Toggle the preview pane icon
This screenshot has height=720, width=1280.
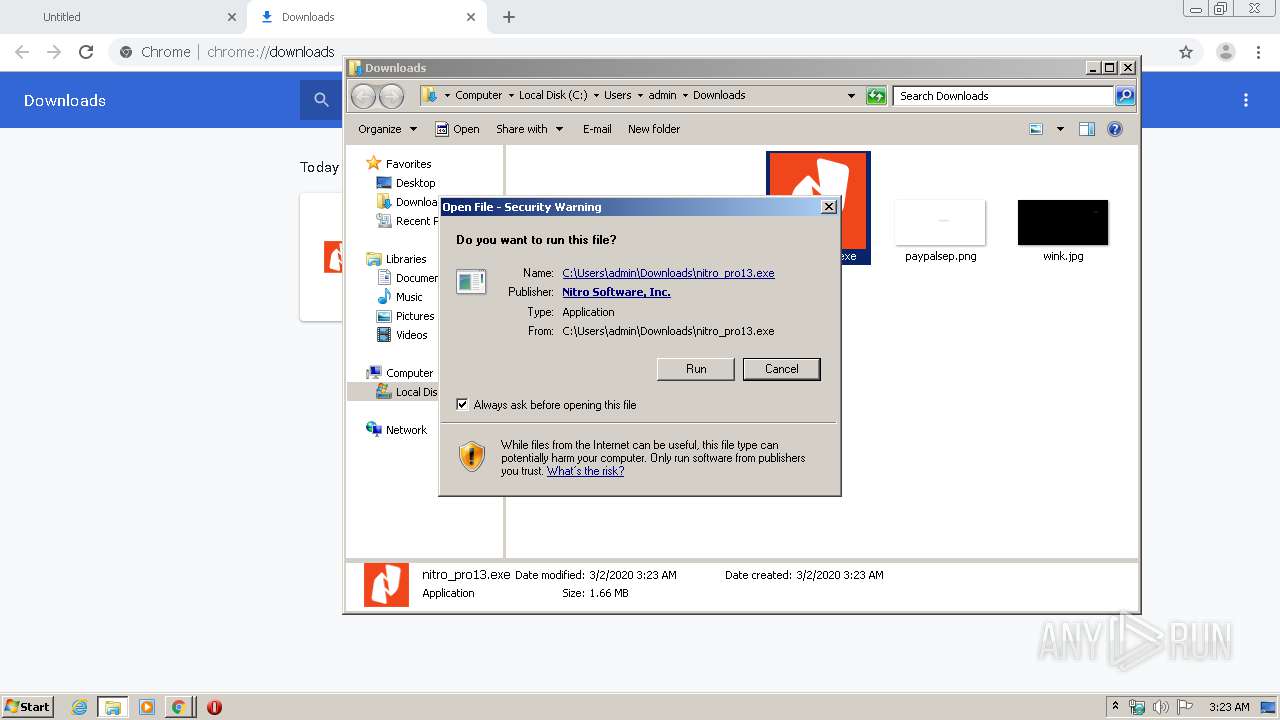pos(1087,129)
